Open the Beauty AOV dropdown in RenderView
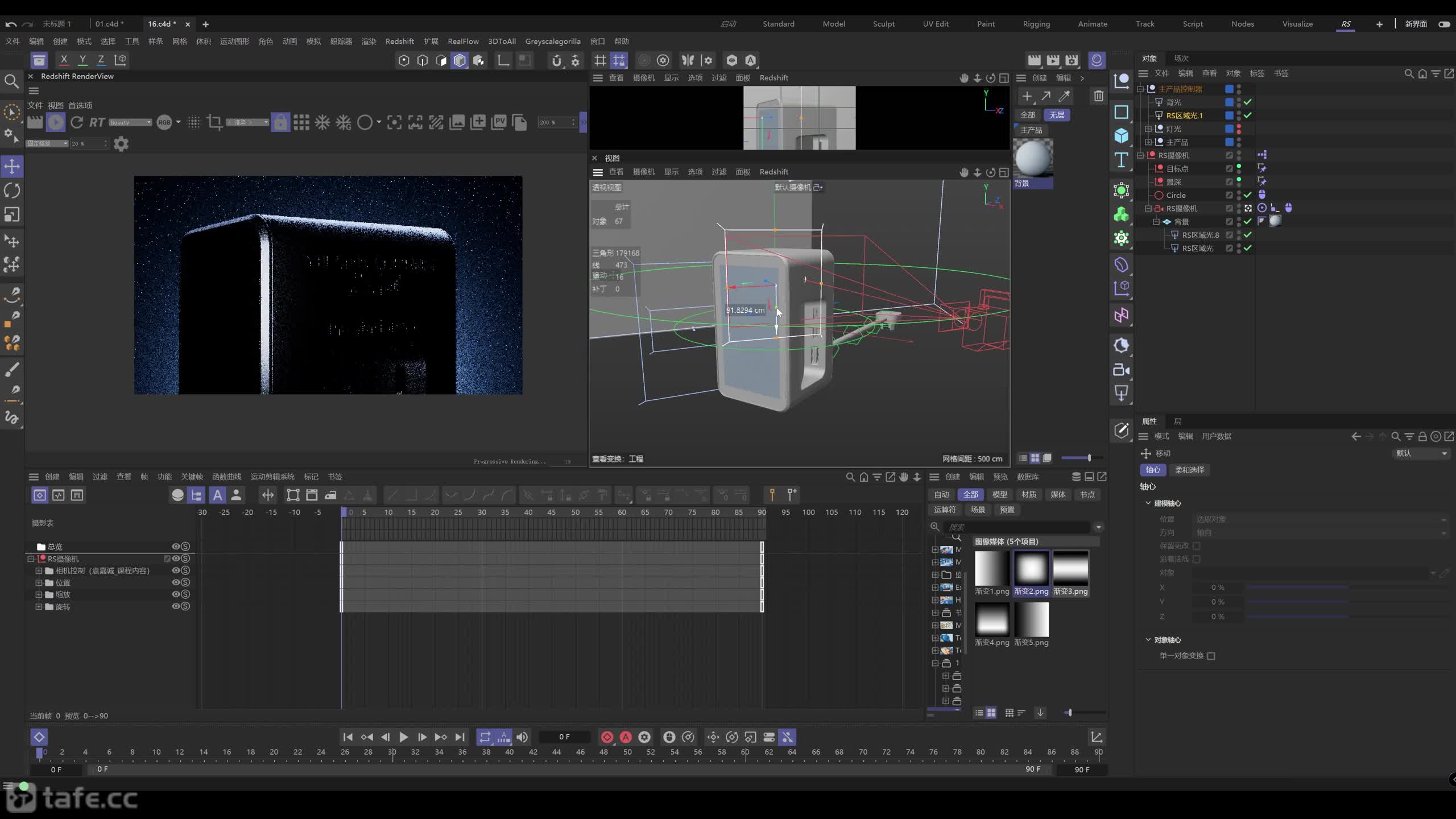The image size is (1456, 819). pyautogui.click(x=130, y=122)
